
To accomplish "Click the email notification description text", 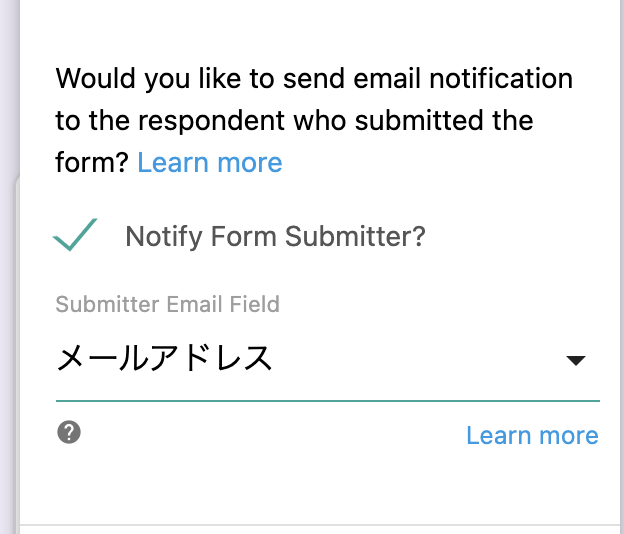I will click(314, 120).
